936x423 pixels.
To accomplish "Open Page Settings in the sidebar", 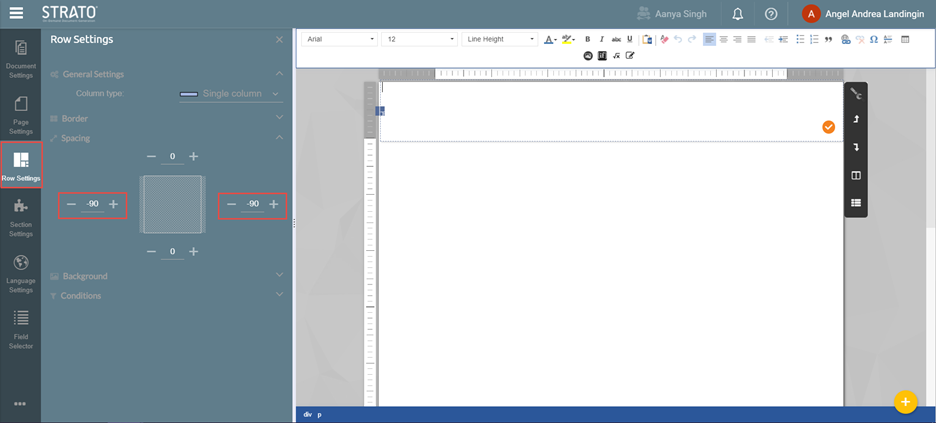I will (x=20, y=115).
